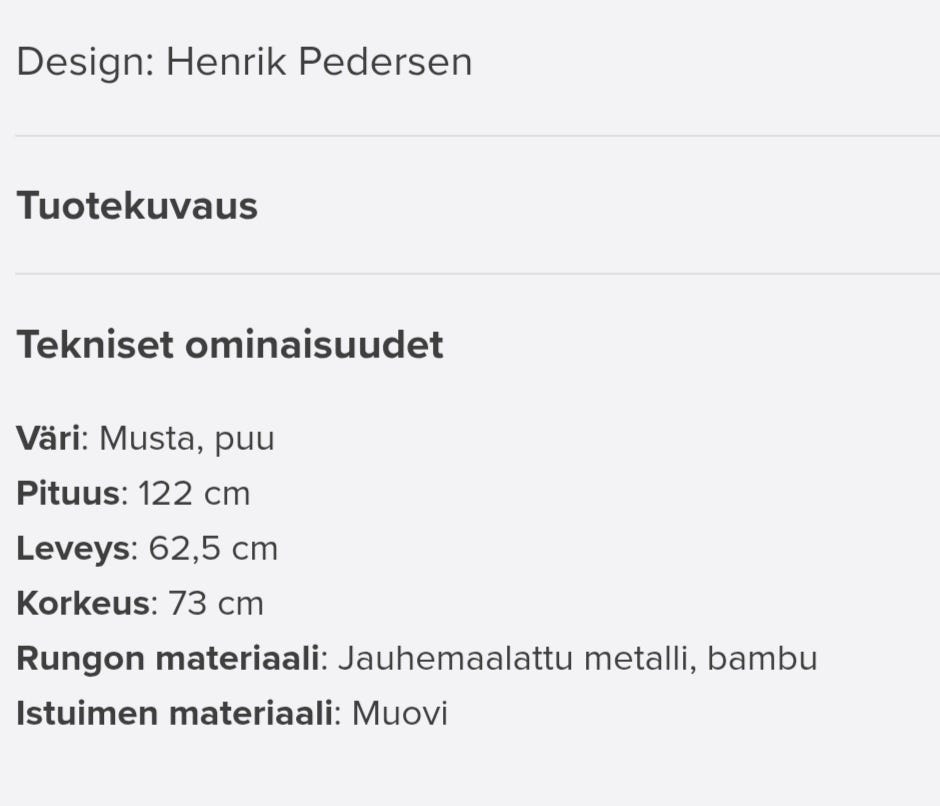Select the Väri label
Screen dimensions: 940x806
pos(47,439)
